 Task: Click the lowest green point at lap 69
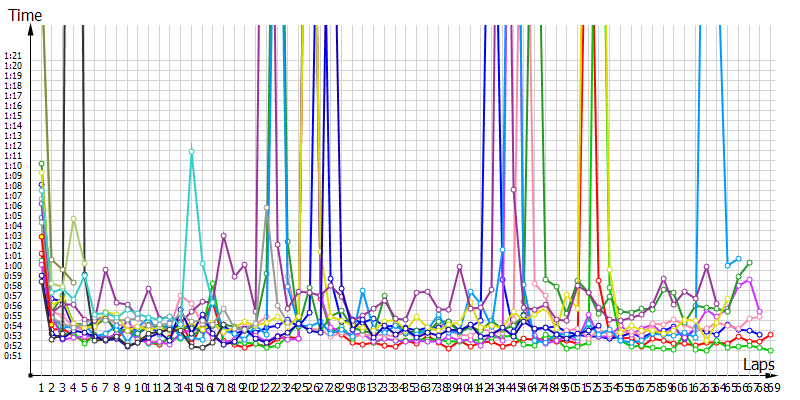[771, 351]
